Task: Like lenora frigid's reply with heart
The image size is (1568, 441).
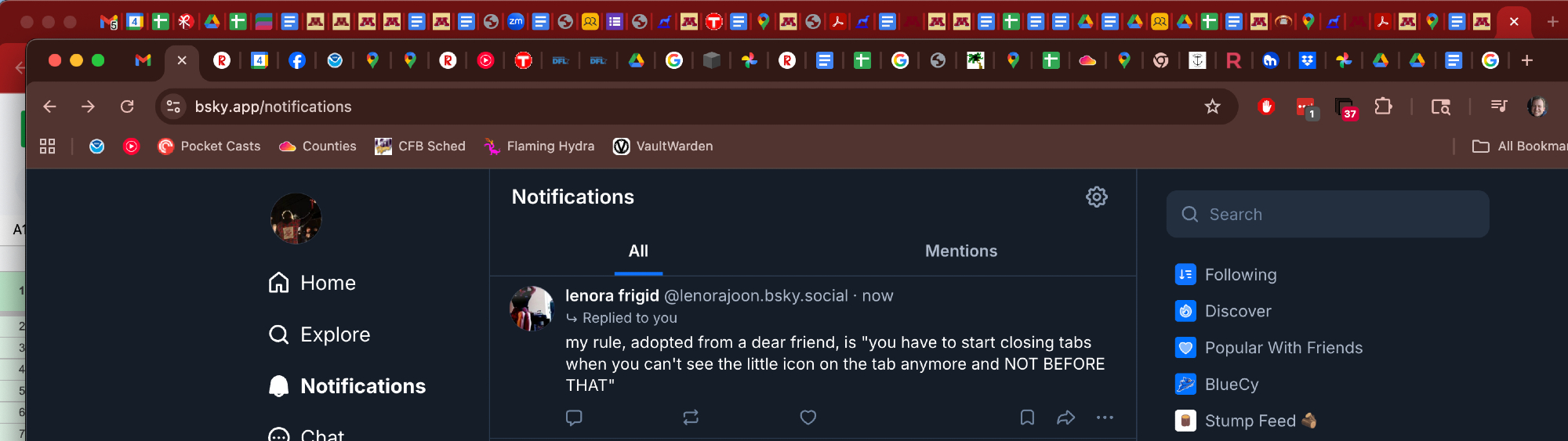Action: point(808,418)
